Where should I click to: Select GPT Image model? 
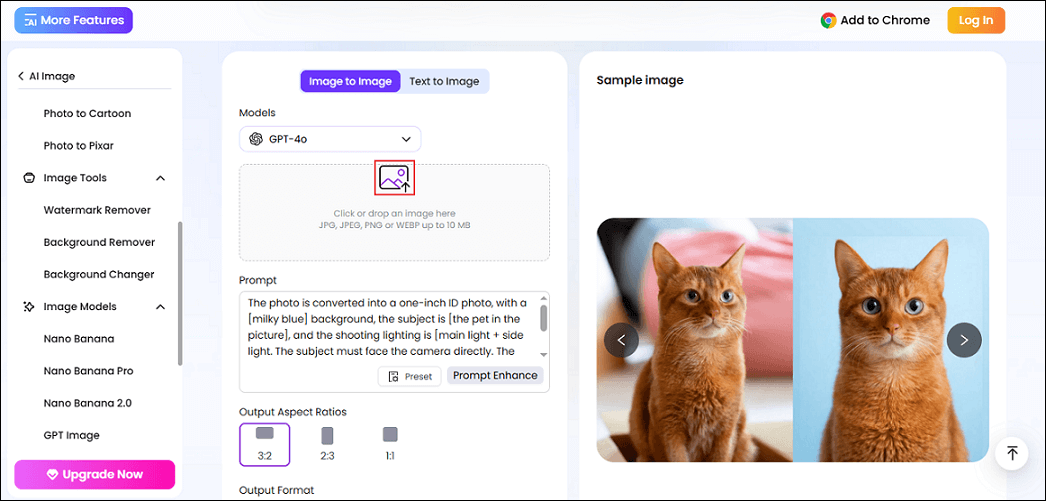pos(71,435)
